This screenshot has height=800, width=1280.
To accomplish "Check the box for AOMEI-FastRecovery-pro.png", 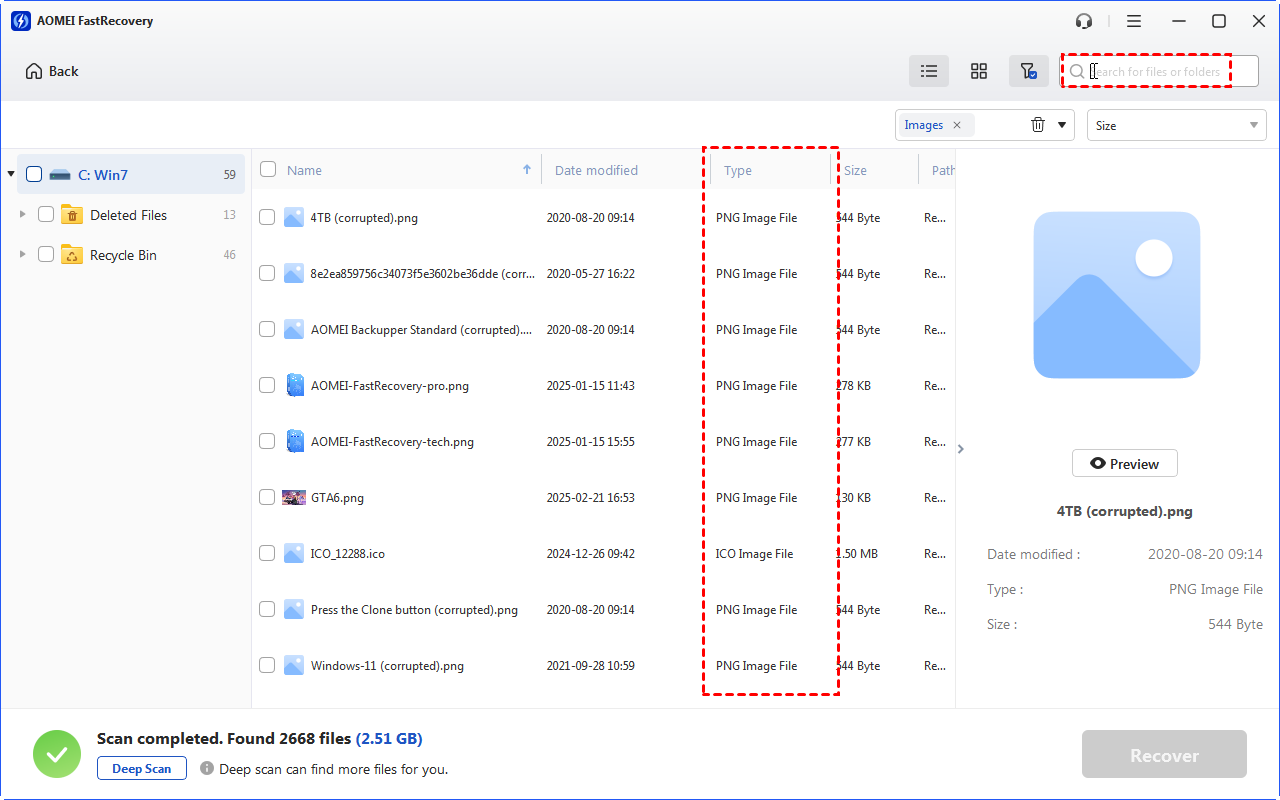I will (267, 385).
